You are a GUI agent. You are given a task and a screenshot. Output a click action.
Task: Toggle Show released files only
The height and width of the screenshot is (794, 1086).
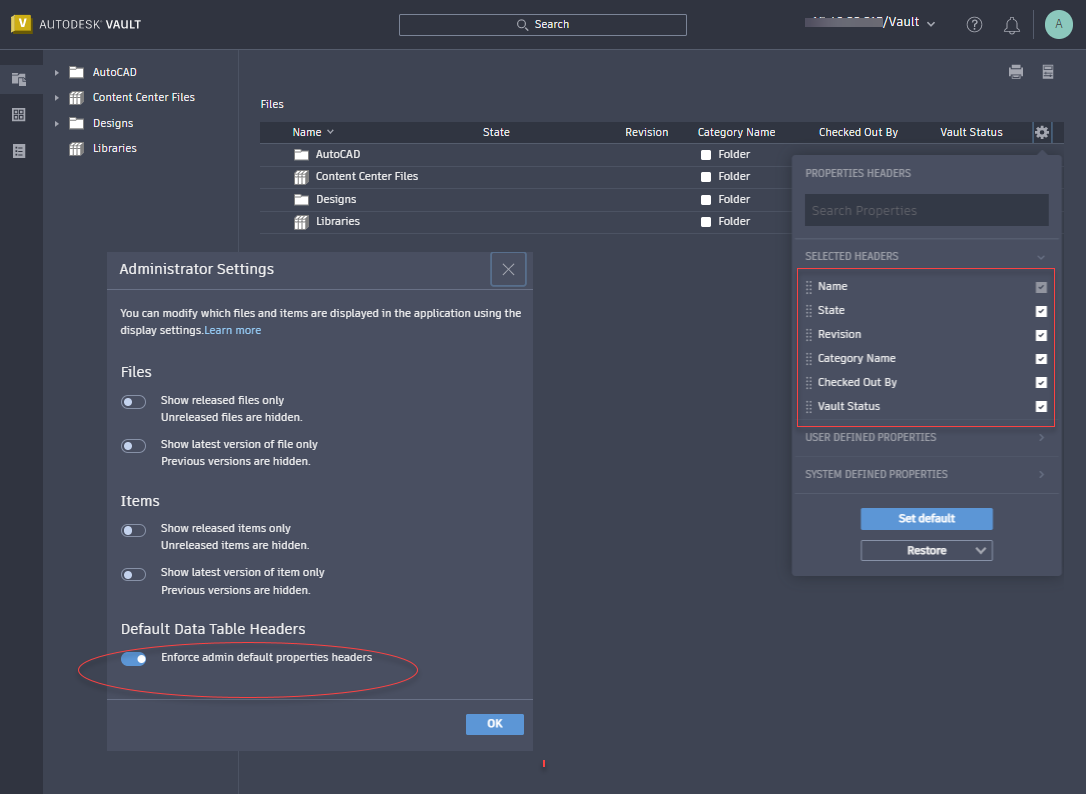[133, 402]
